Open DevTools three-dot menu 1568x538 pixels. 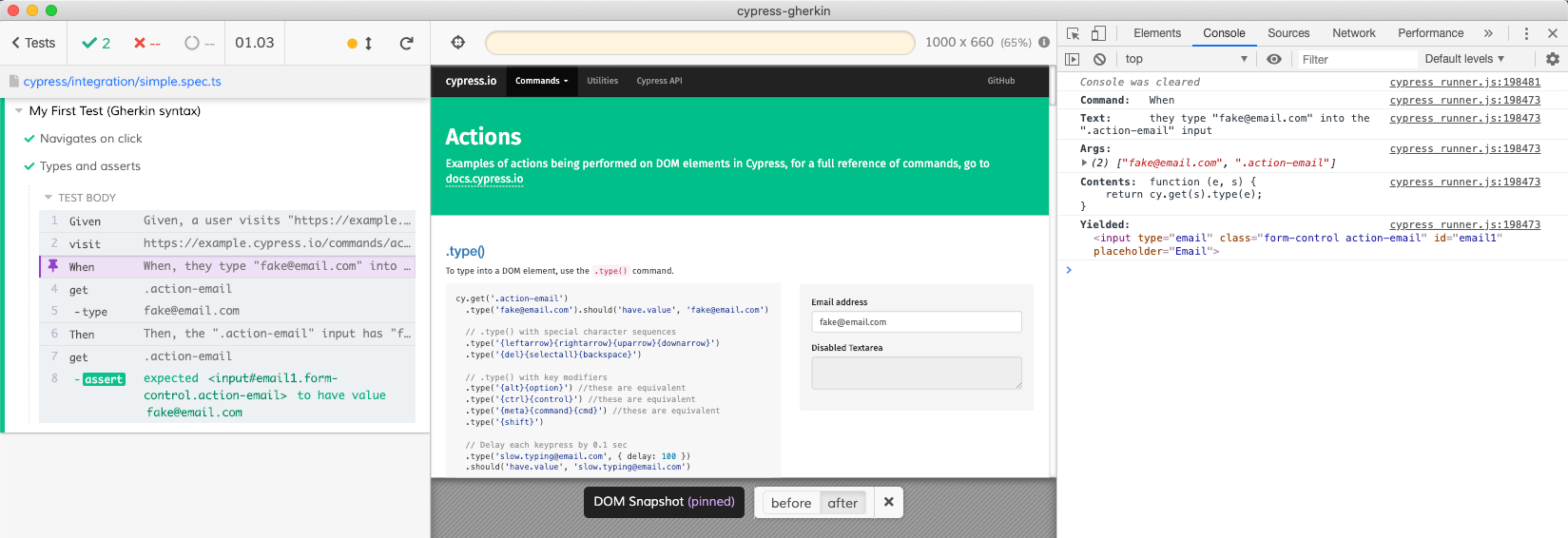pyautogui.click(x=1526, y=33)
